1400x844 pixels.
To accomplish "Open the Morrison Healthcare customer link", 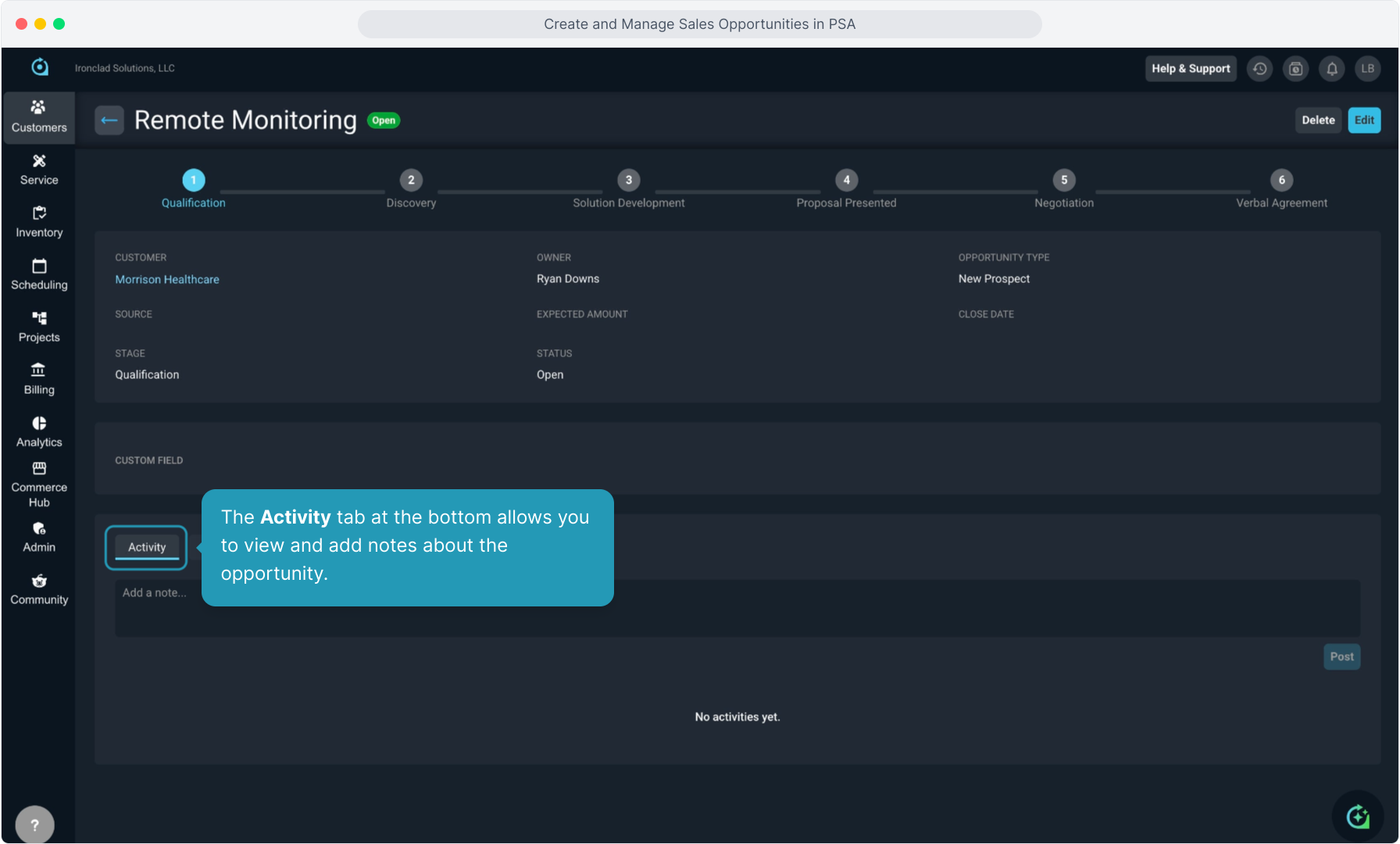I will click(167, 279).
